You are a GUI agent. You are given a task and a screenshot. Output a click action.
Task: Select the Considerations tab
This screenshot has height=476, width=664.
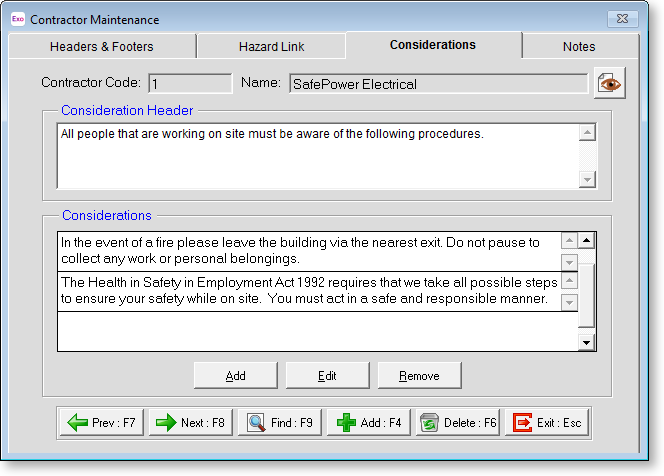433,44
